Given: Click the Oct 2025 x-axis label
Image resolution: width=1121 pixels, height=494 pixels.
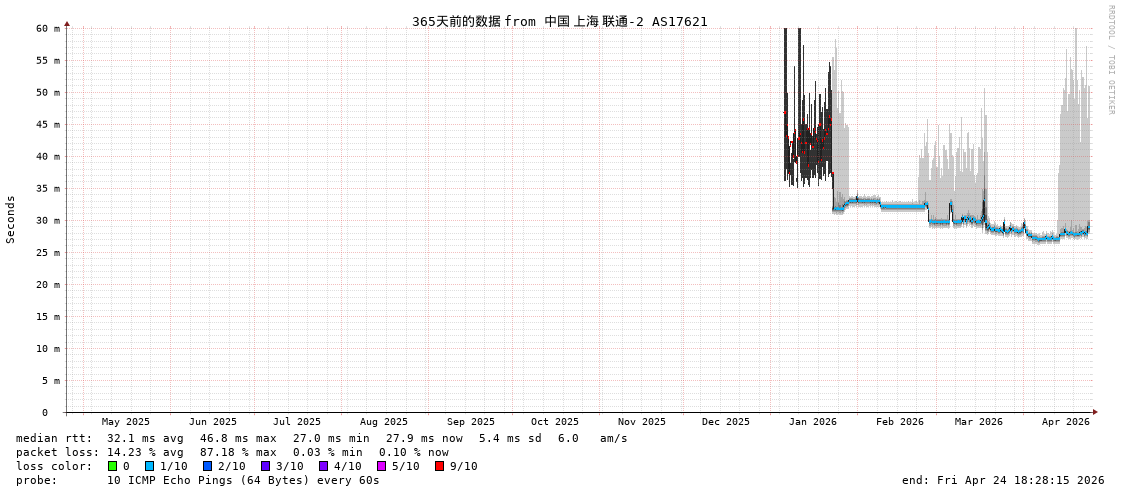Looking at the screenshot, I should pos(554,422).
